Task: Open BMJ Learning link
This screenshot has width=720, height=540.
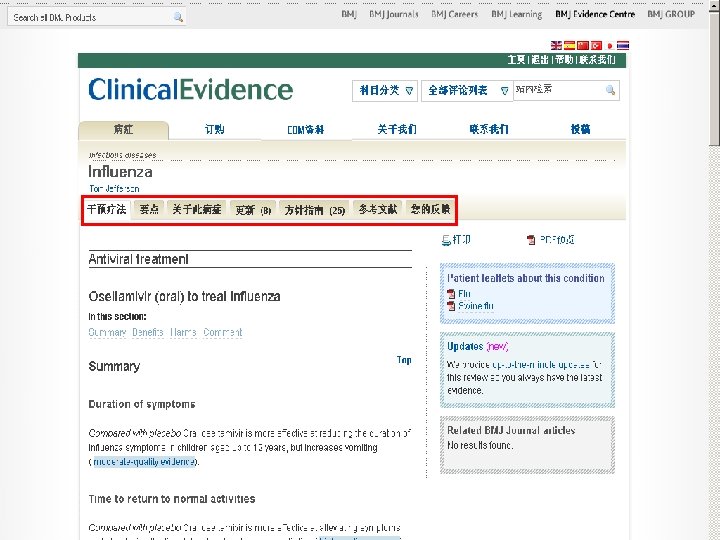Action: 517,14
